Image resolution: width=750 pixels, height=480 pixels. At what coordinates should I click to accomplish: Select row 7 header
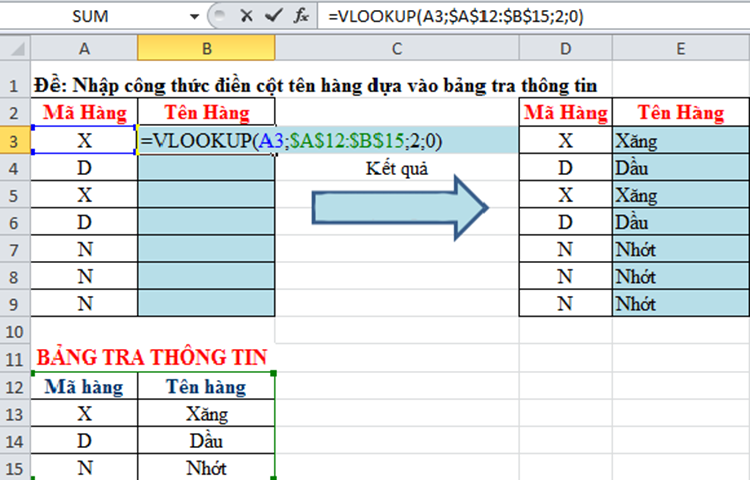coord(14,250)
